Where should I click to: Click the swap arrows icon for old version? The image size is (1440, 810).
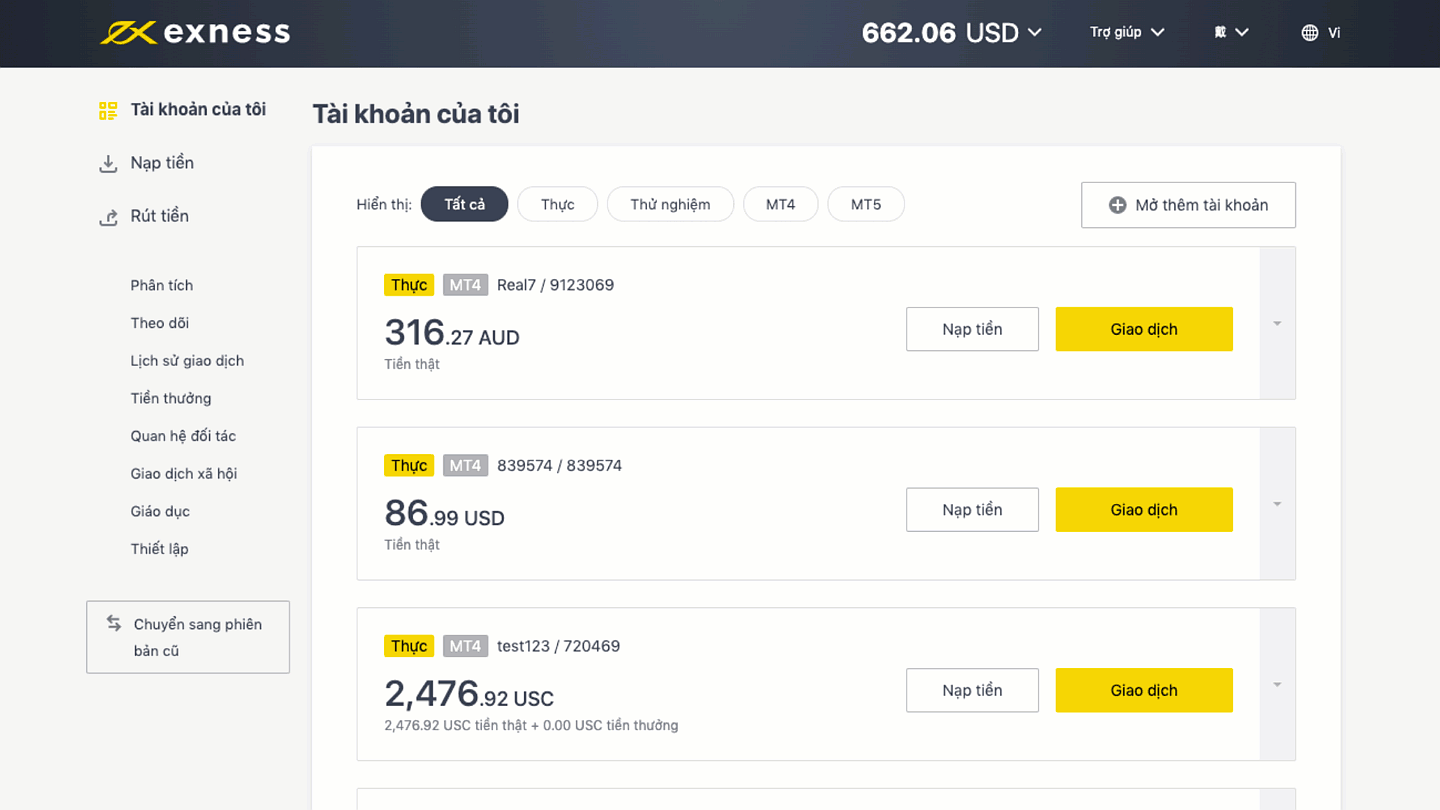coord(114,623)
